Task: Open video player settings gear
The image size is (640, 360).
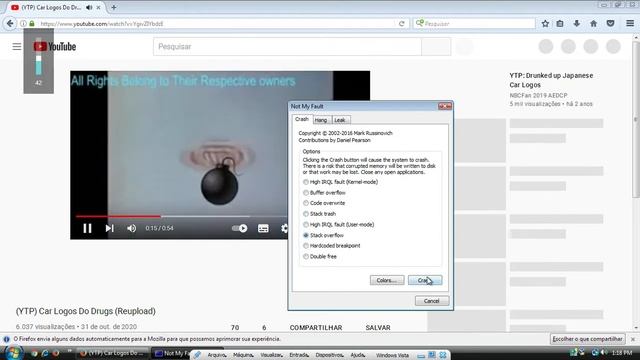Action: click(x=284, y=228)
